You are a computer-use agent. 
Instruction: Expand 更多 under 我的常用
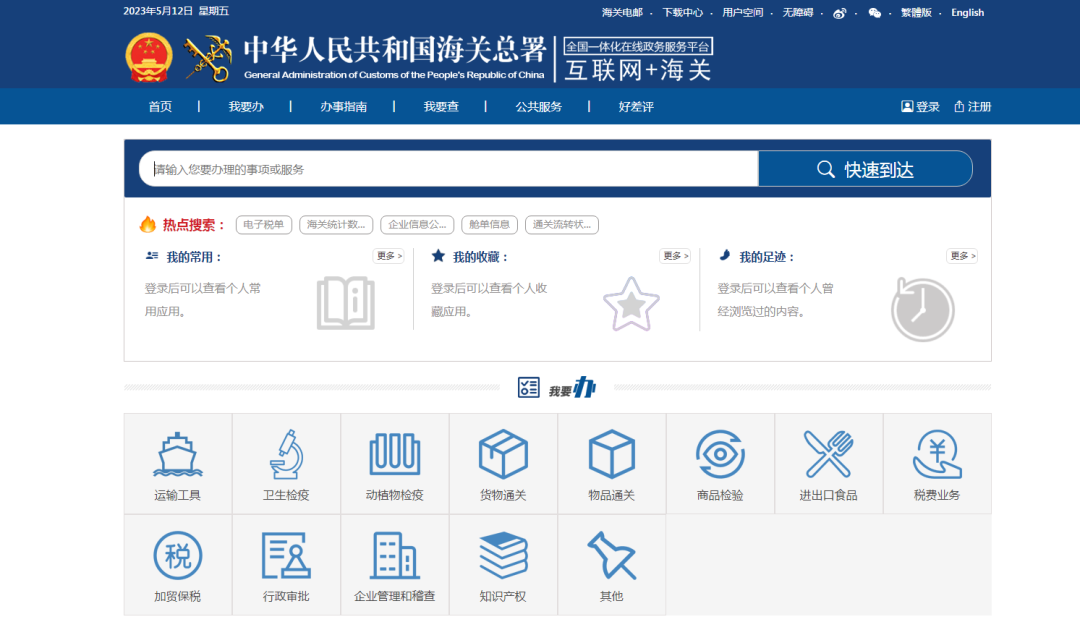[388, 256]
